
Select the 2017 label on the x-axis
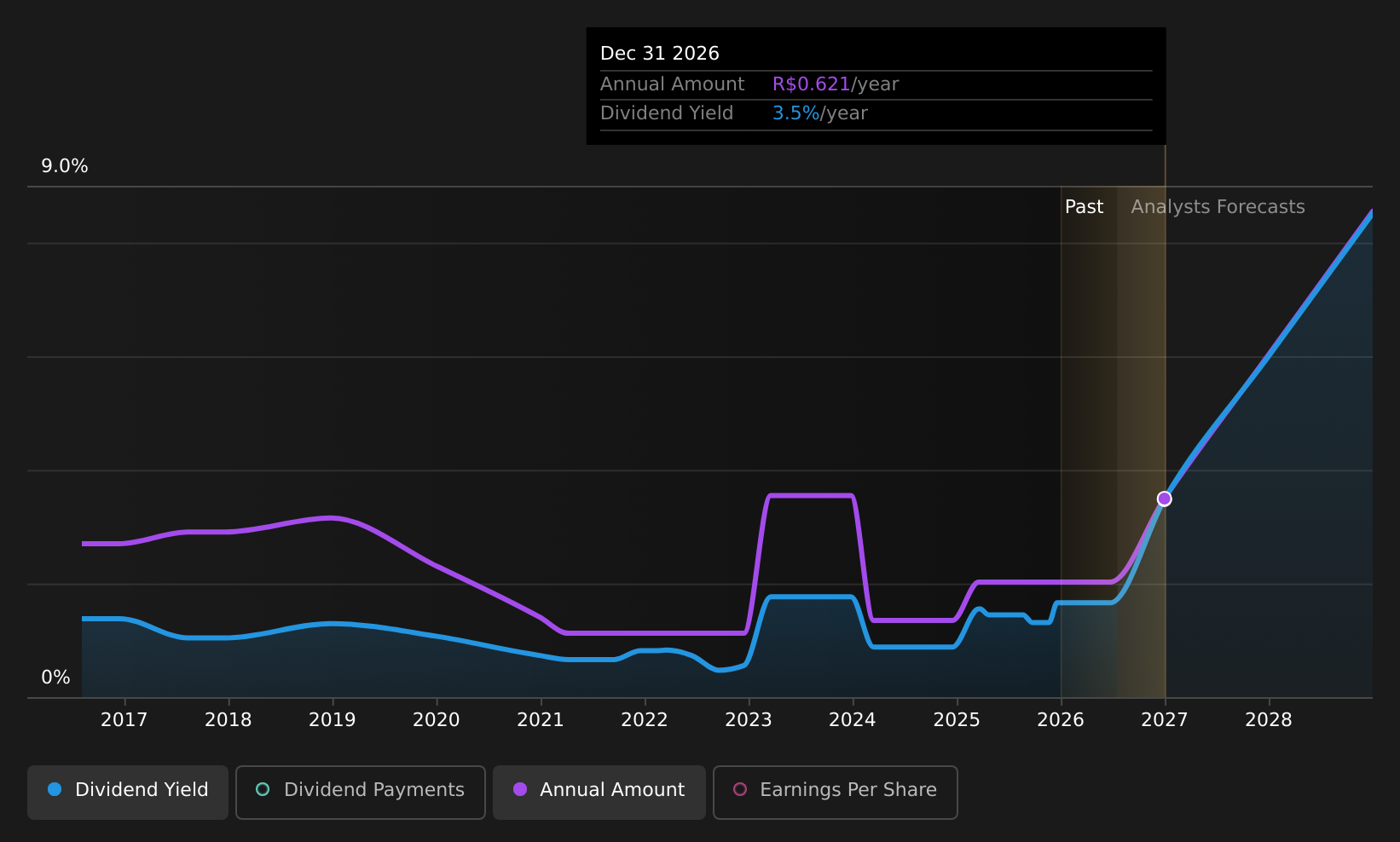coord(124,720)
